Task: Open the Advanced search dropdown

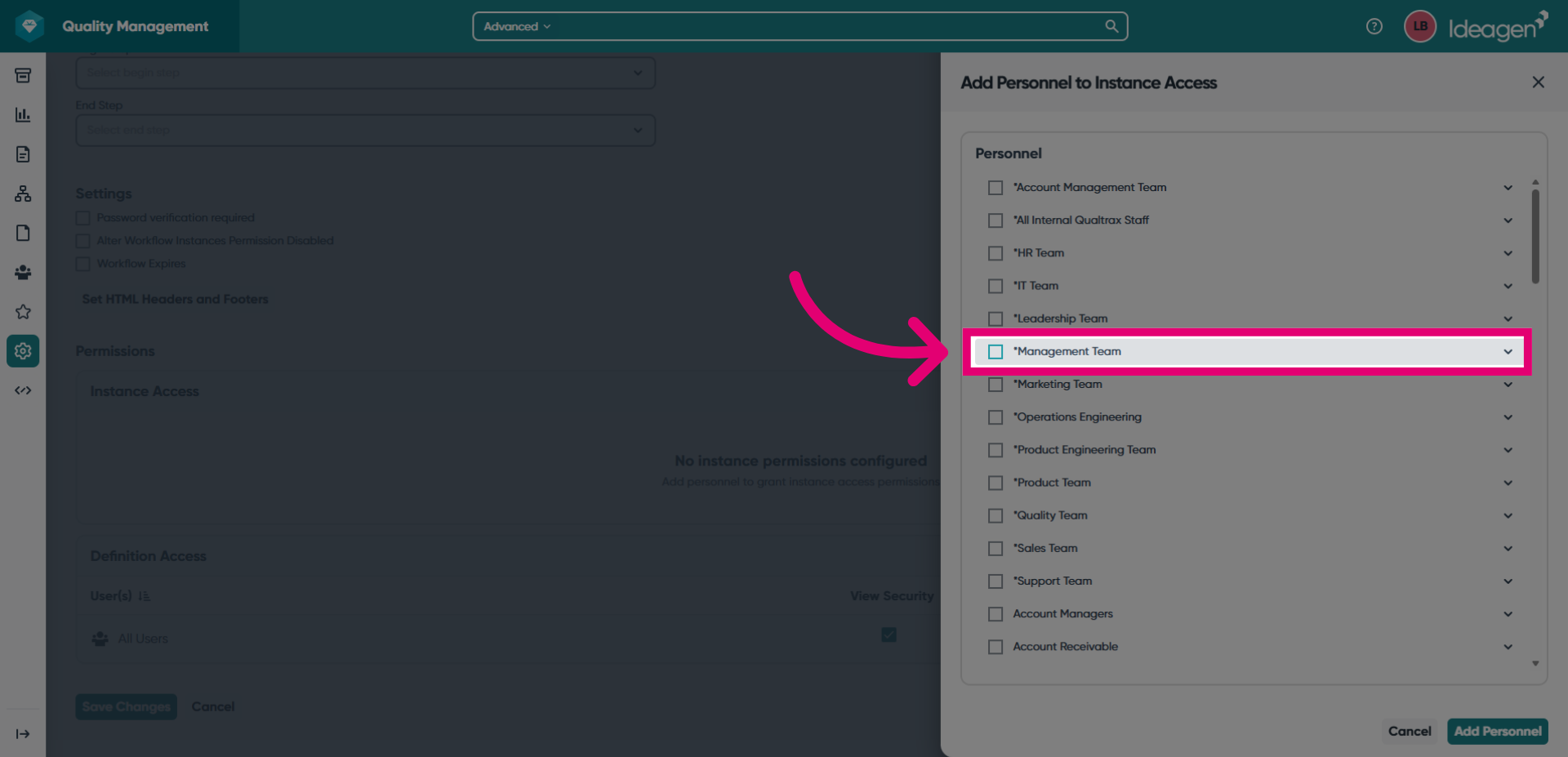Action: coord(517,26)
